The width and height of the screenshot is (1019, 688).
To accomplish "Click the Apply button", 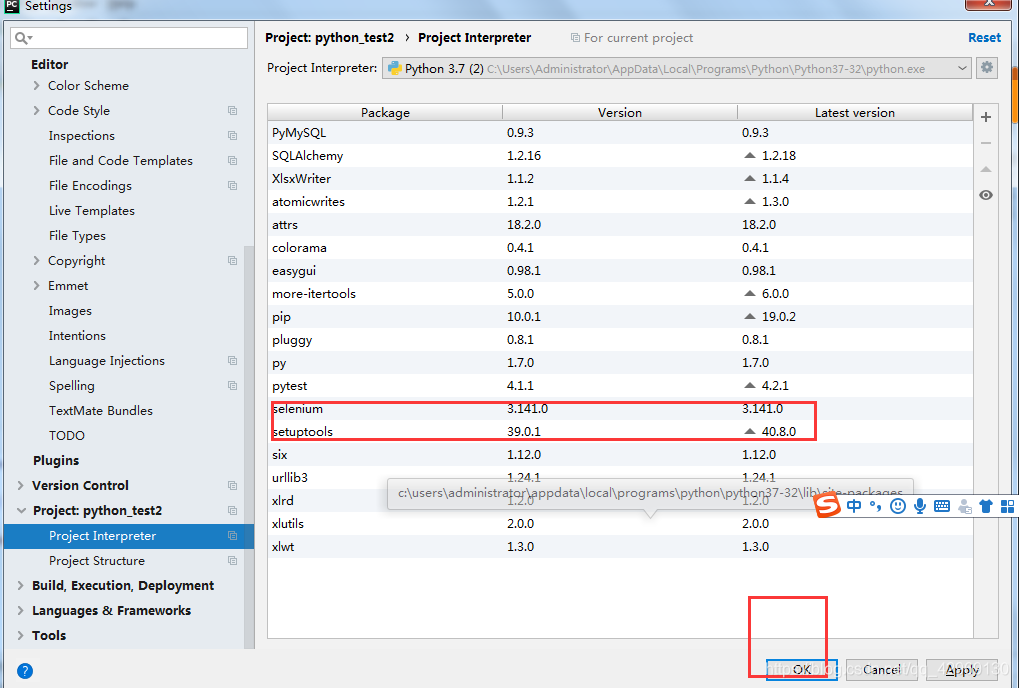I will coord(962,669).
